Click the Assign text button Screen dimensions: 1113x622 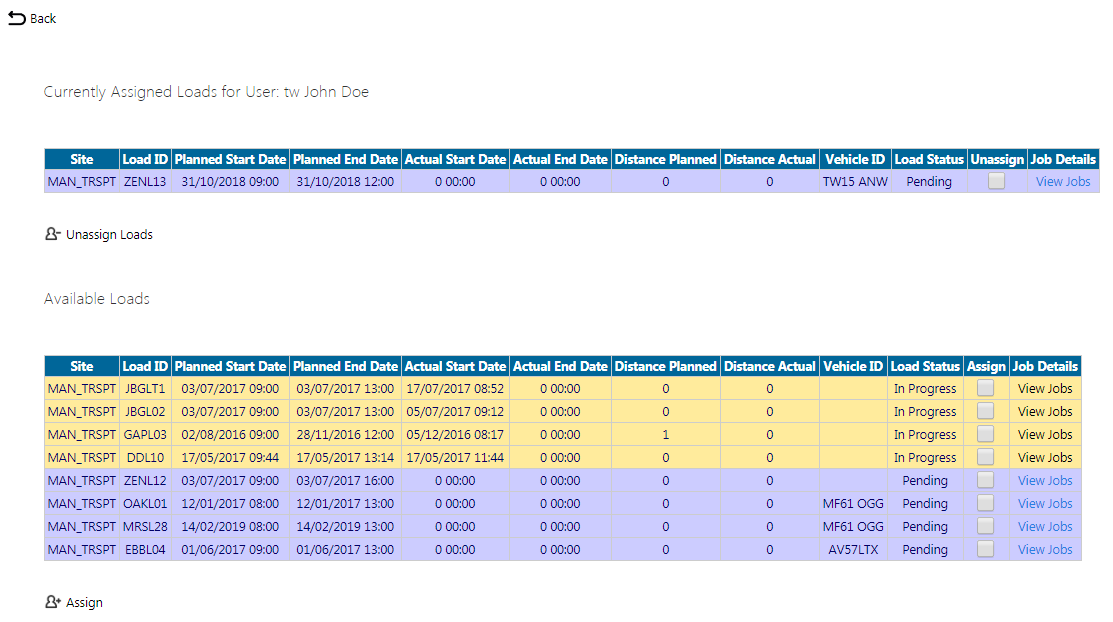click(x=84, y=603)
